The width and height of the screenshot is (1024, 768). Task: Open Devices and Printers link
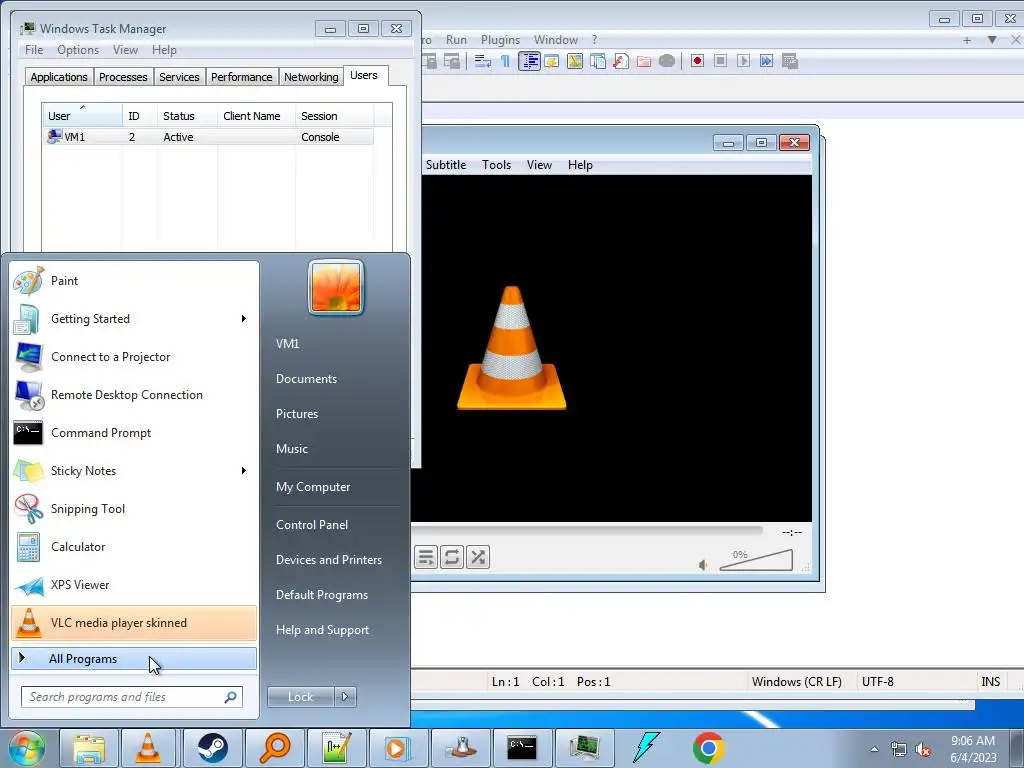click(328, 560)
